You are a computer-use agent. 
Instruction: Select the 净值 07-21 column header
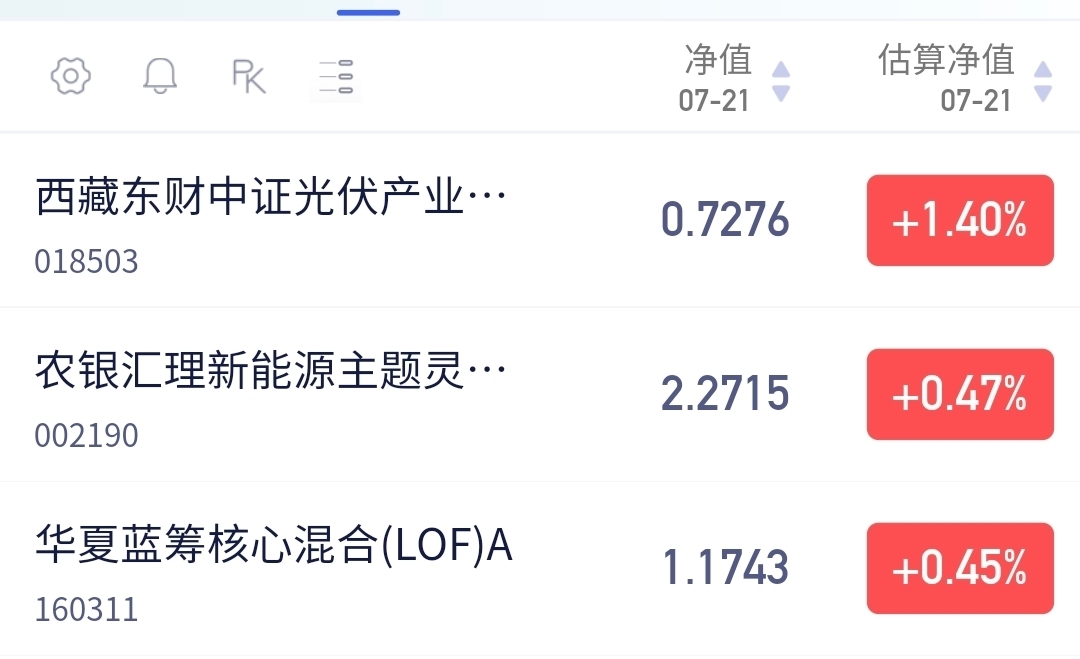click(716, 78)
